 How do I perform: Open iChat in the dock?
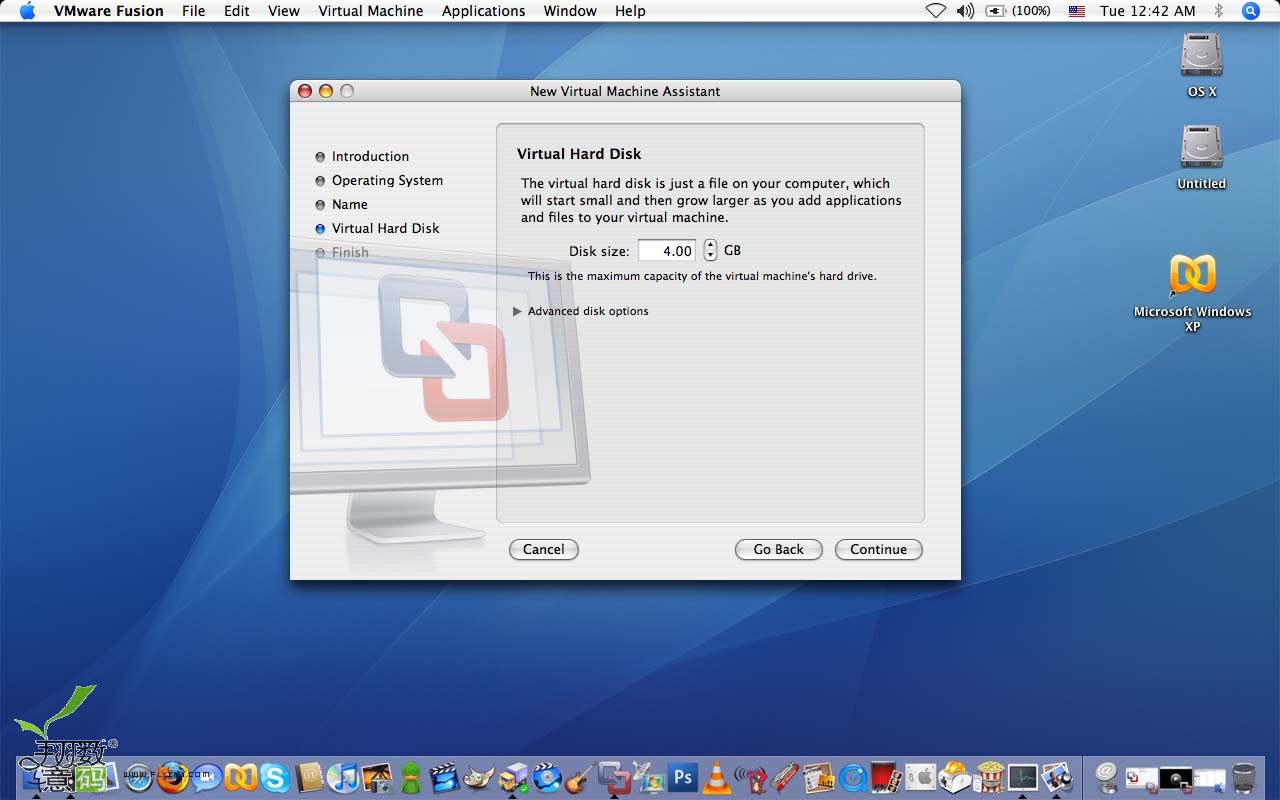(x=206, y=776)
